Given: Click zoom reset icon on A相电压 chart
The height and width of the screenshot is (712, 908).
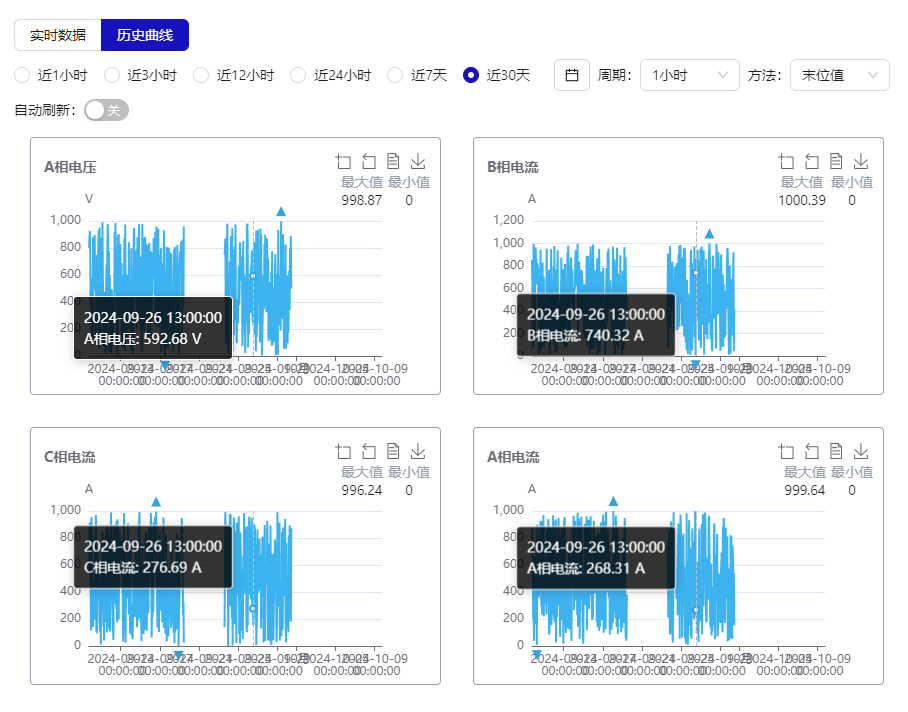Looking at the screenshot, I should (369, 161).
